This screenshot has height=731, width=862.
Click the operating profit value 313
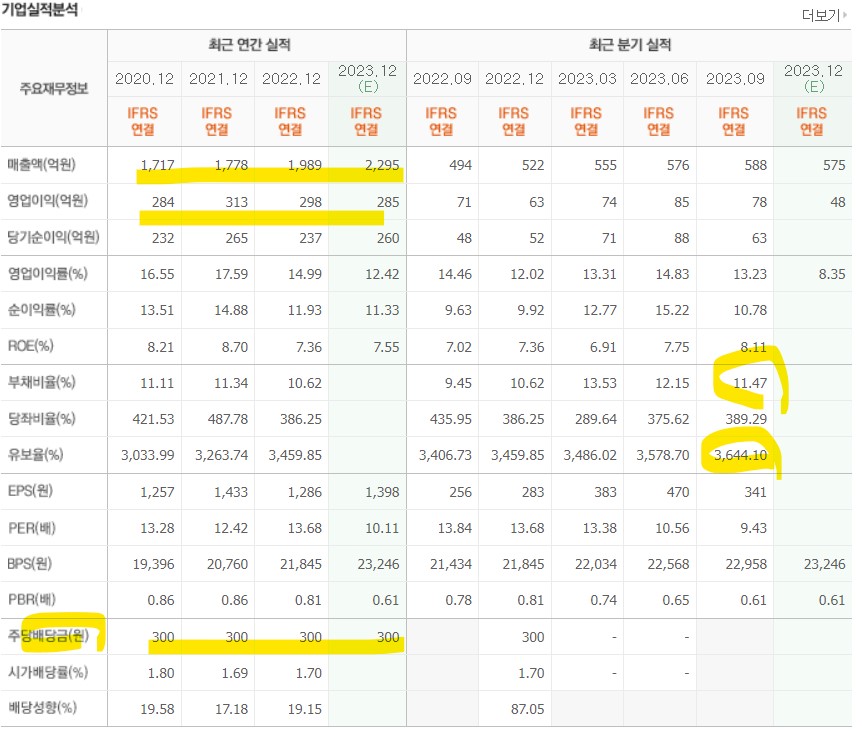click(x=236, y=202)
